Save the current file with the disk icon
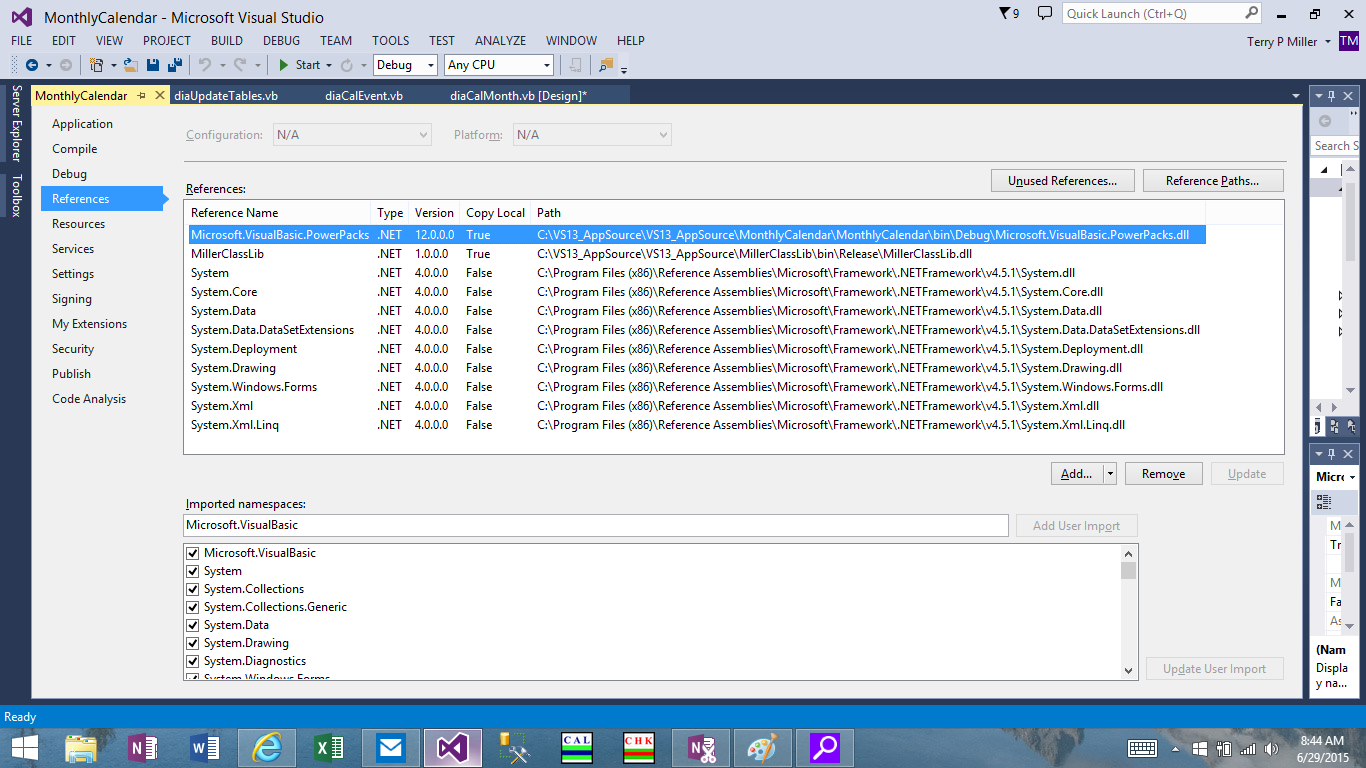 153,65
